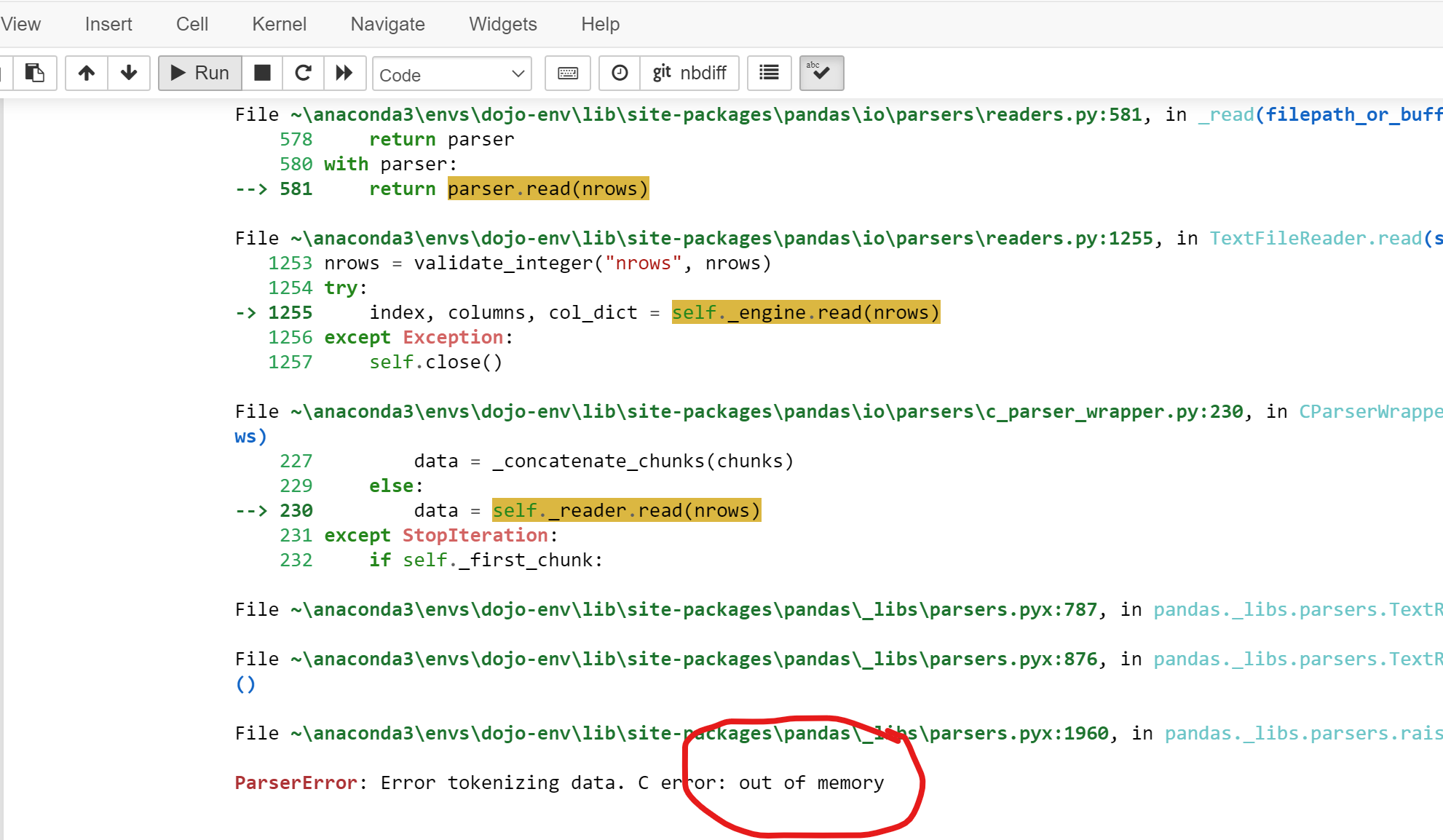Image resolution: width=1443 pixels, height=840 pixels.
Task: Restart the kernel with the circular arrow
Action: [x=304, y=73]
